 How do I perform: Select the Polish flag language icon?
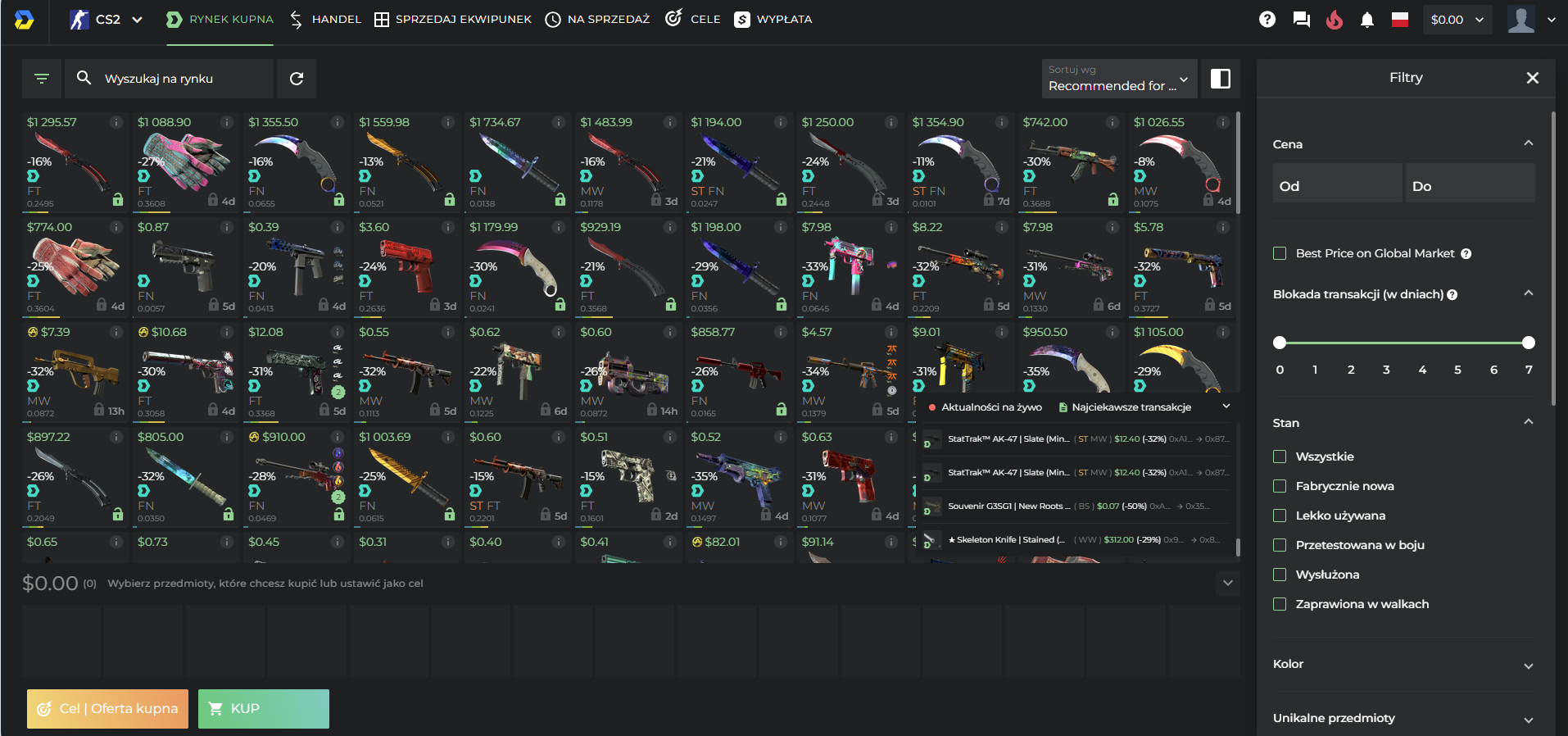pos(1400,20)
